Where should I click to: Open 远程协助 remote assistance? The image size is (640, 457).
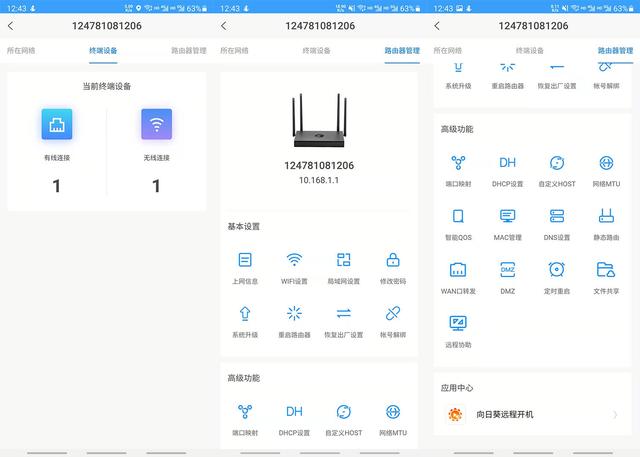click(458, 332)
